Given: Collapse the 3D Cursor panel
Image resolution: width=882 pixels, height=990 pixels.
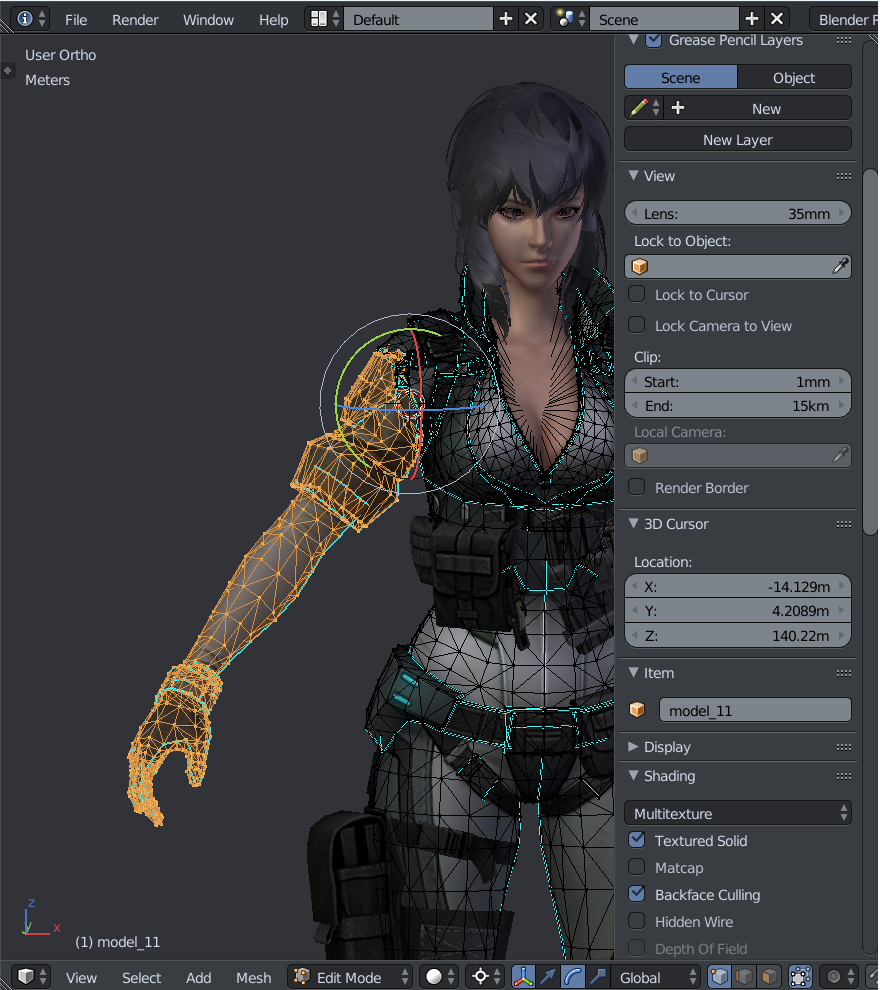Looking at the screenshot, I should (x=634, y=524).
